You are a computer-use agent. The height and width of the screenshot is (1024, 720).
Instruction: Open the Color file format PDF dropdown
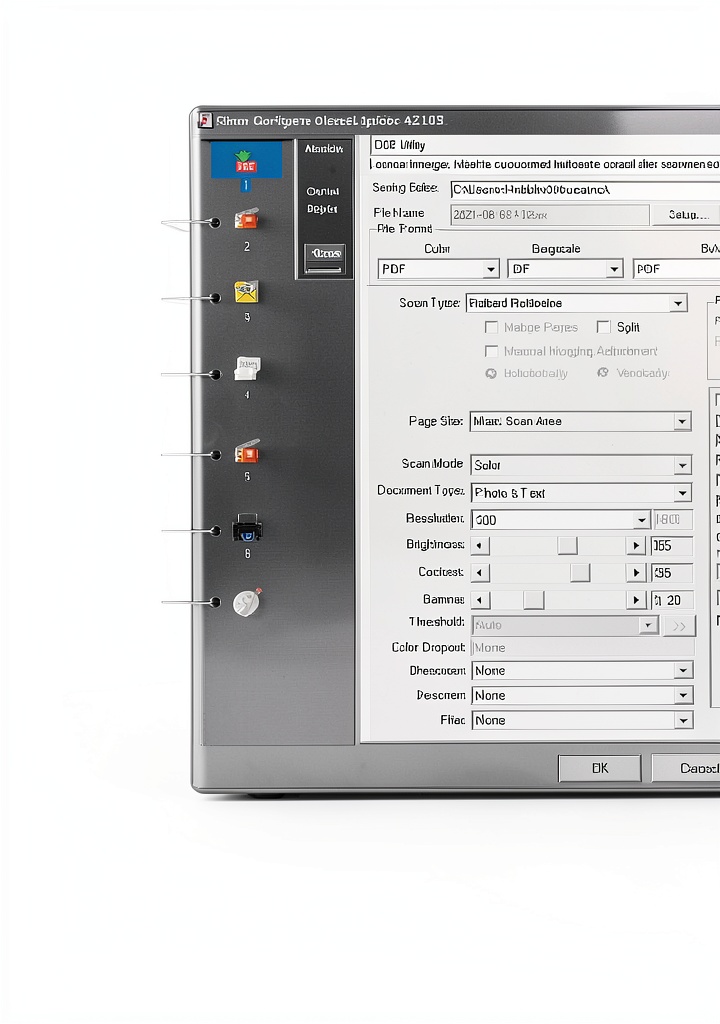coord(438,269)
